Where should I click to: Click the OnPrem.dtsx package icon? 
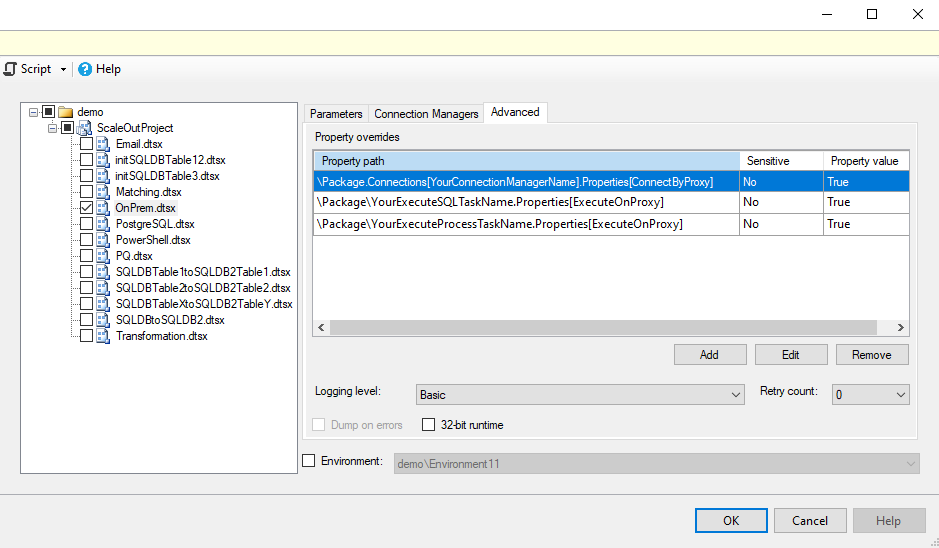click(x=103, y=208)
